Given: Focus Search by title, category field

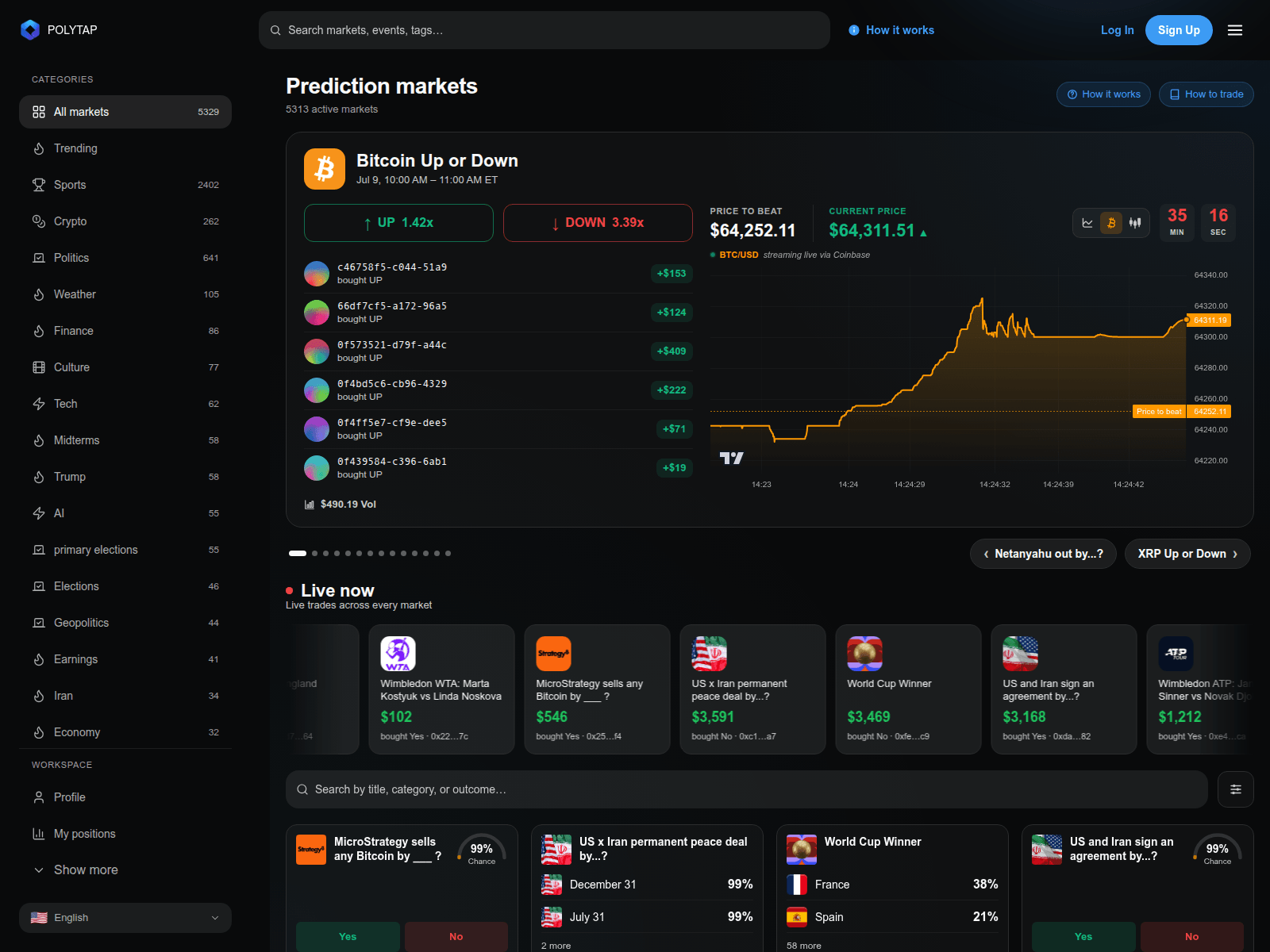Looking at the screenshot, I should [x=747, y=789].
